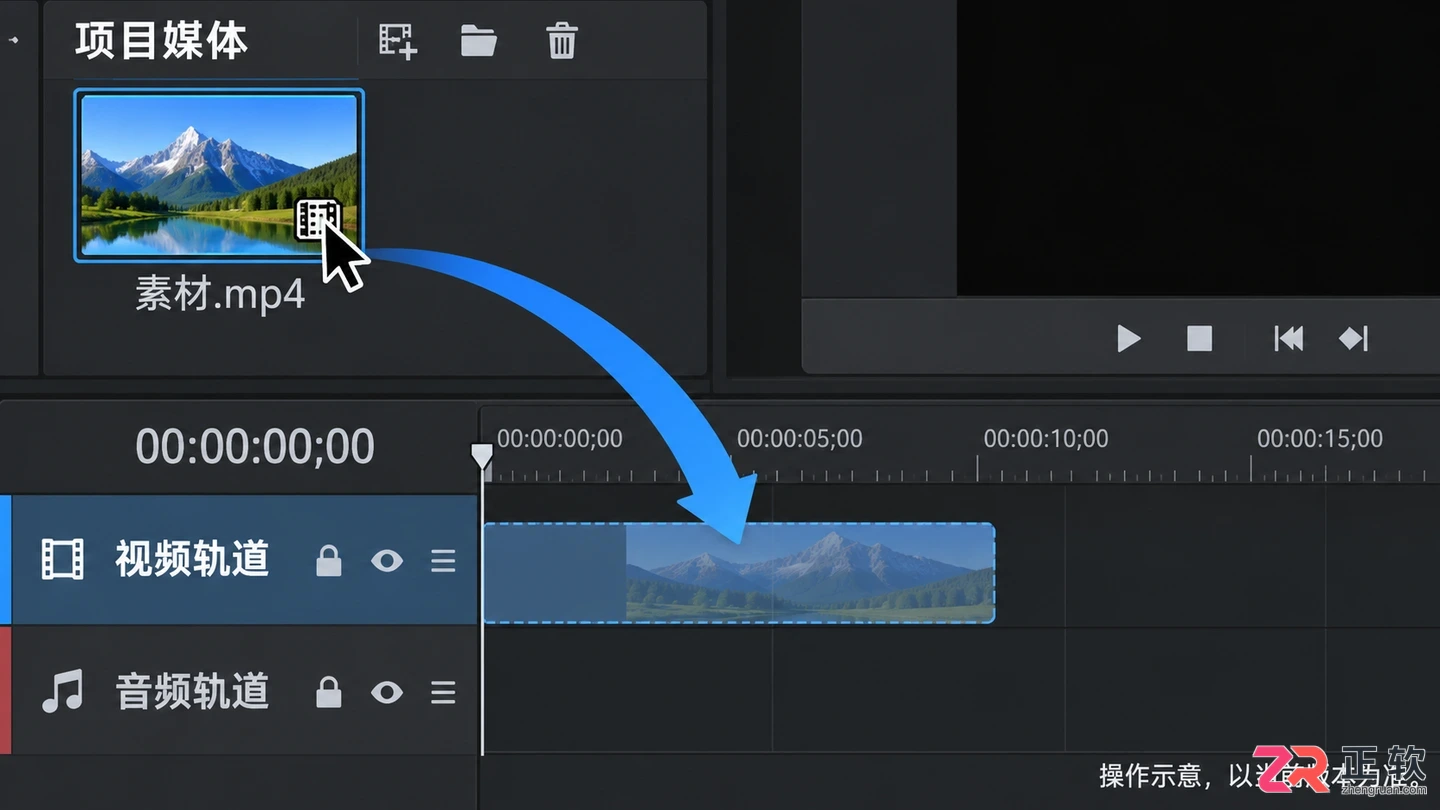Select the 素材.mp4 thumbnail

tap(219, 176)
